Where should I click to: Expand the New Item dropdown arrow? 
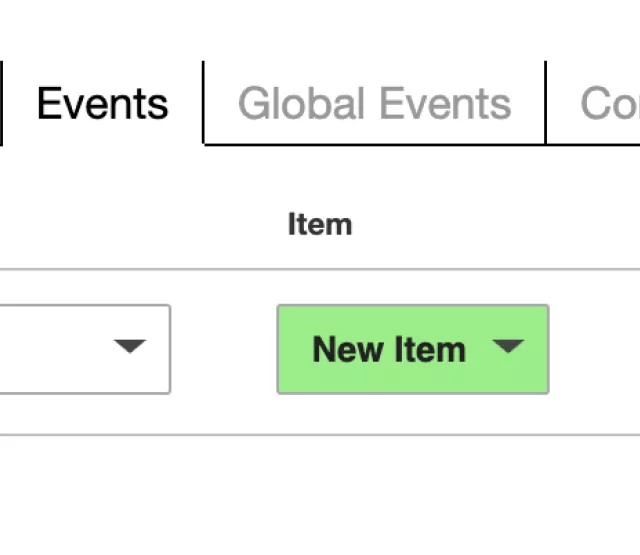[x=508, y=347]
